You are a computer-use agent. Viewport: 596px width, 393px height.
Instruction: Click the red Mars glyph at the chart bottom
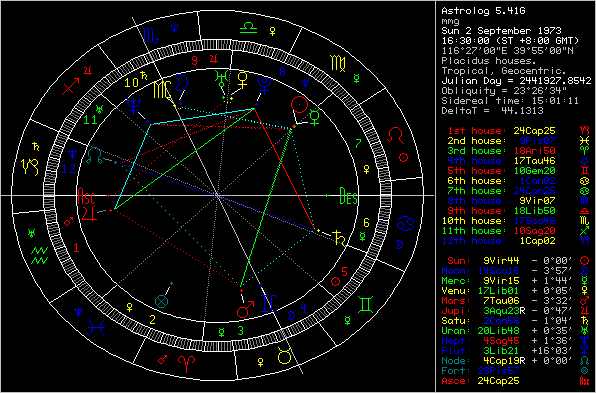point(245,309)
